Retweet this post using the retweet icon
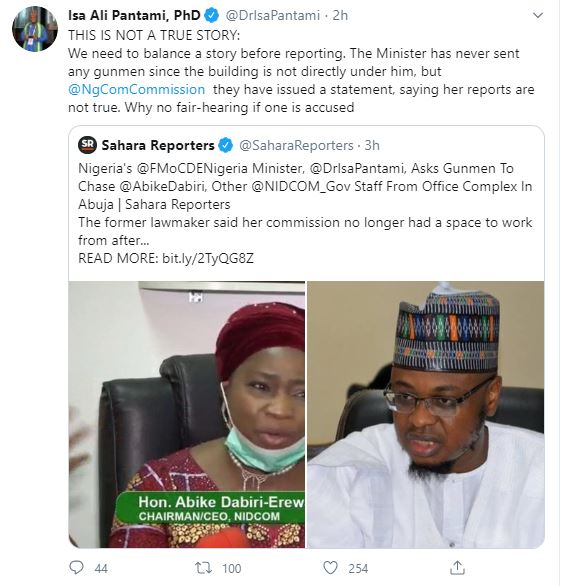Image resolution: width=563 pixels, height=586 pixels. [x=204, y=568]
